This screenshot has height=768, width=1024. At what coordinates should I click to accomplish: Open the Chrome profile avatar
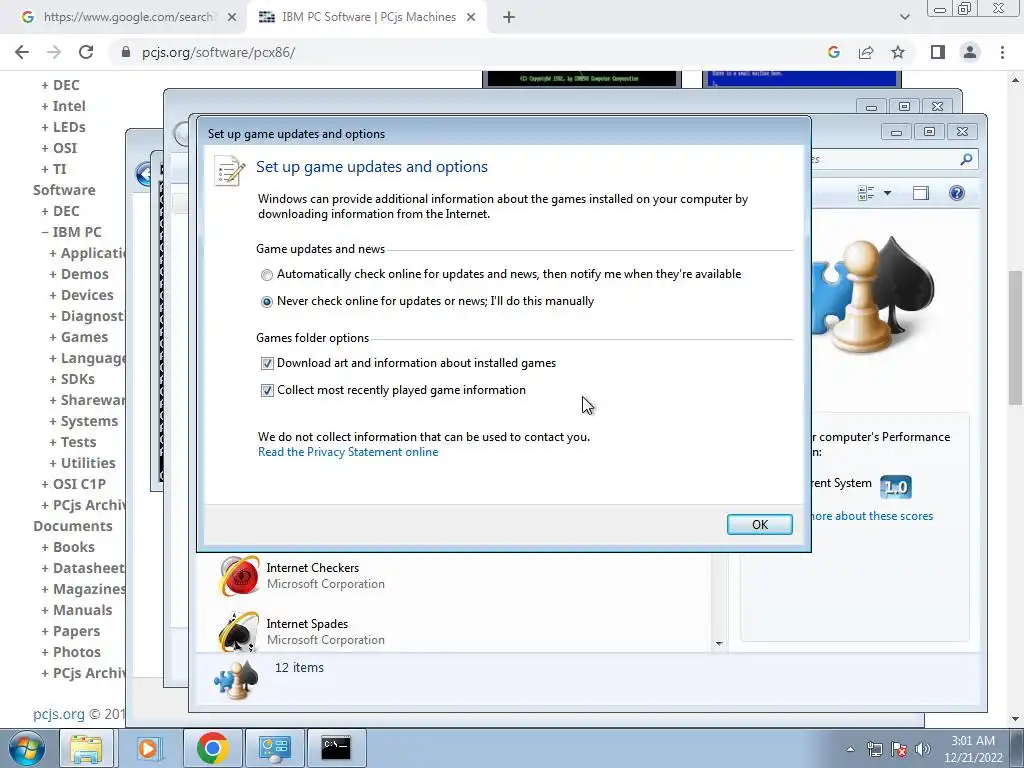[970, 52]
